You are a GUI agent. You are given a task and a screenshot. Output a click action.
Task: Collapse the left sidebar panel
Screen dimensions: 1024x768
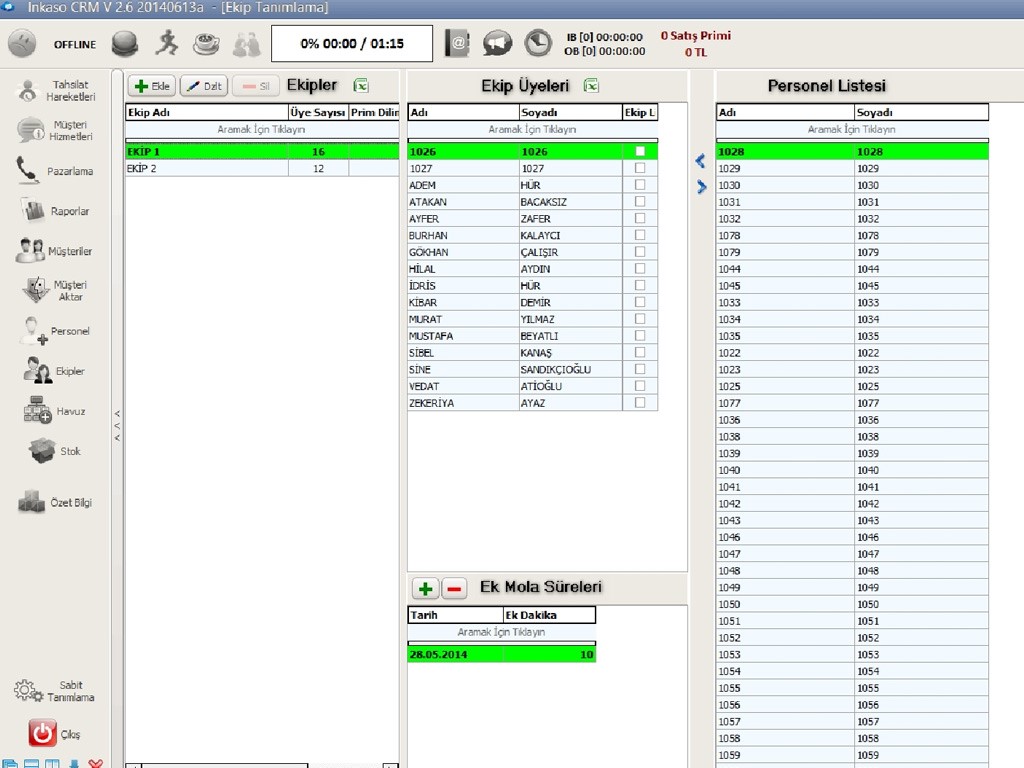pyautogui.click(x=117, y=425)
